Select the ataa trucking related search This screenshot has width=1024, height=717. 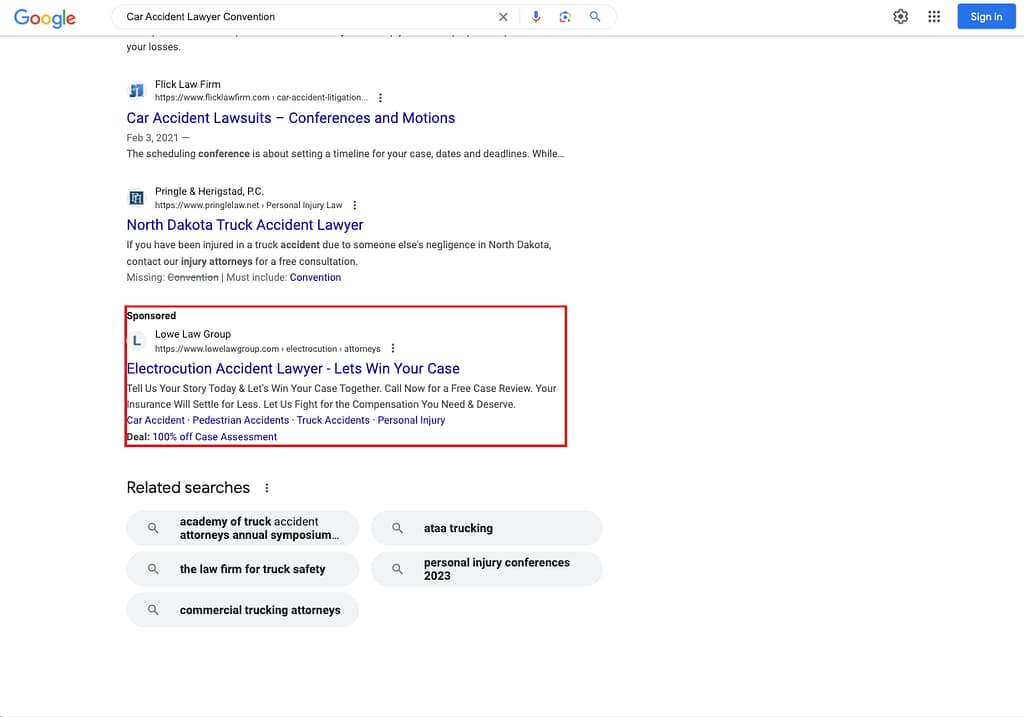click(x=487, y=528)
